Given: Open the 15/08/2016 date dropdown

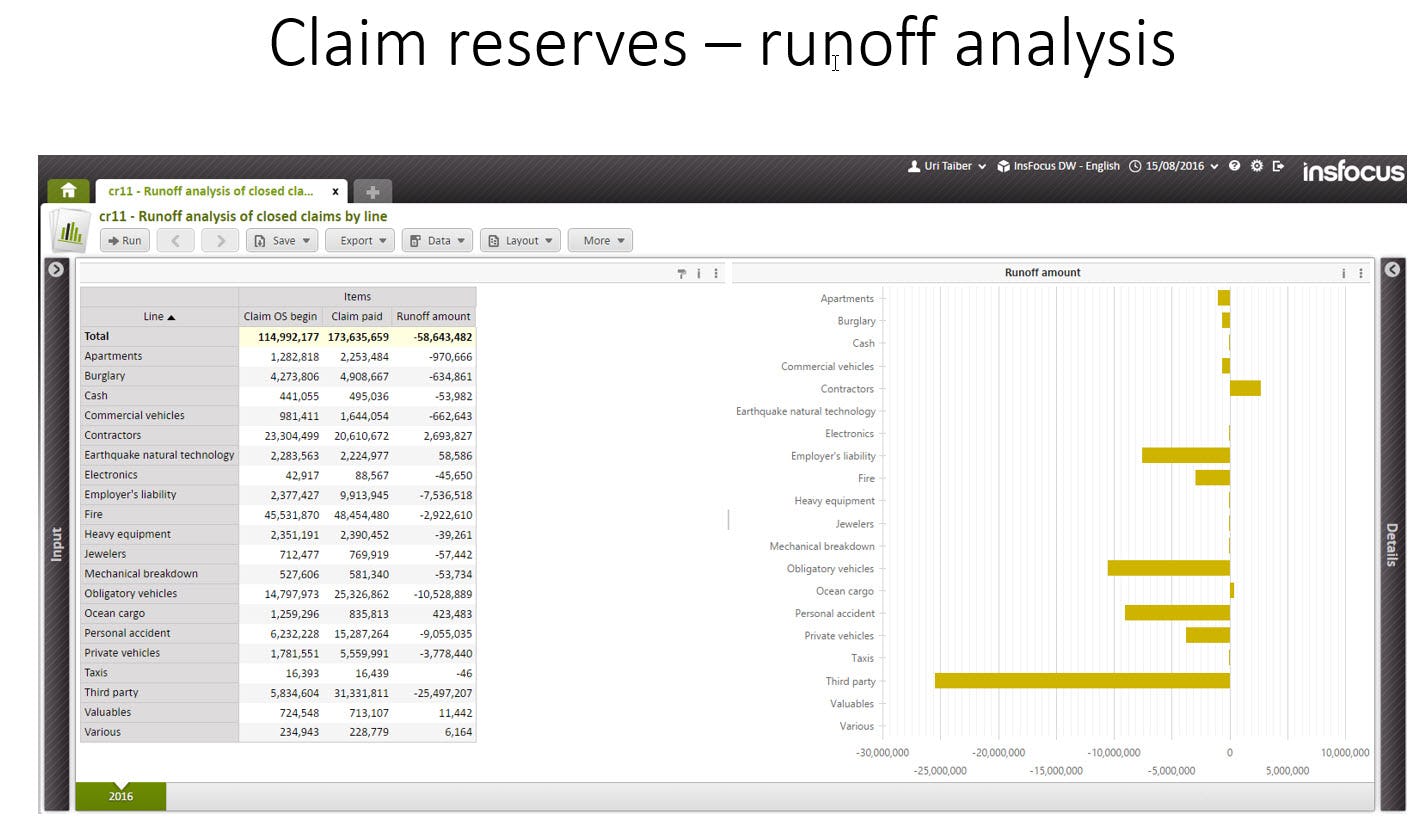Looking at the screenshot, I should pyautogui.click(x=1174, y=166).
